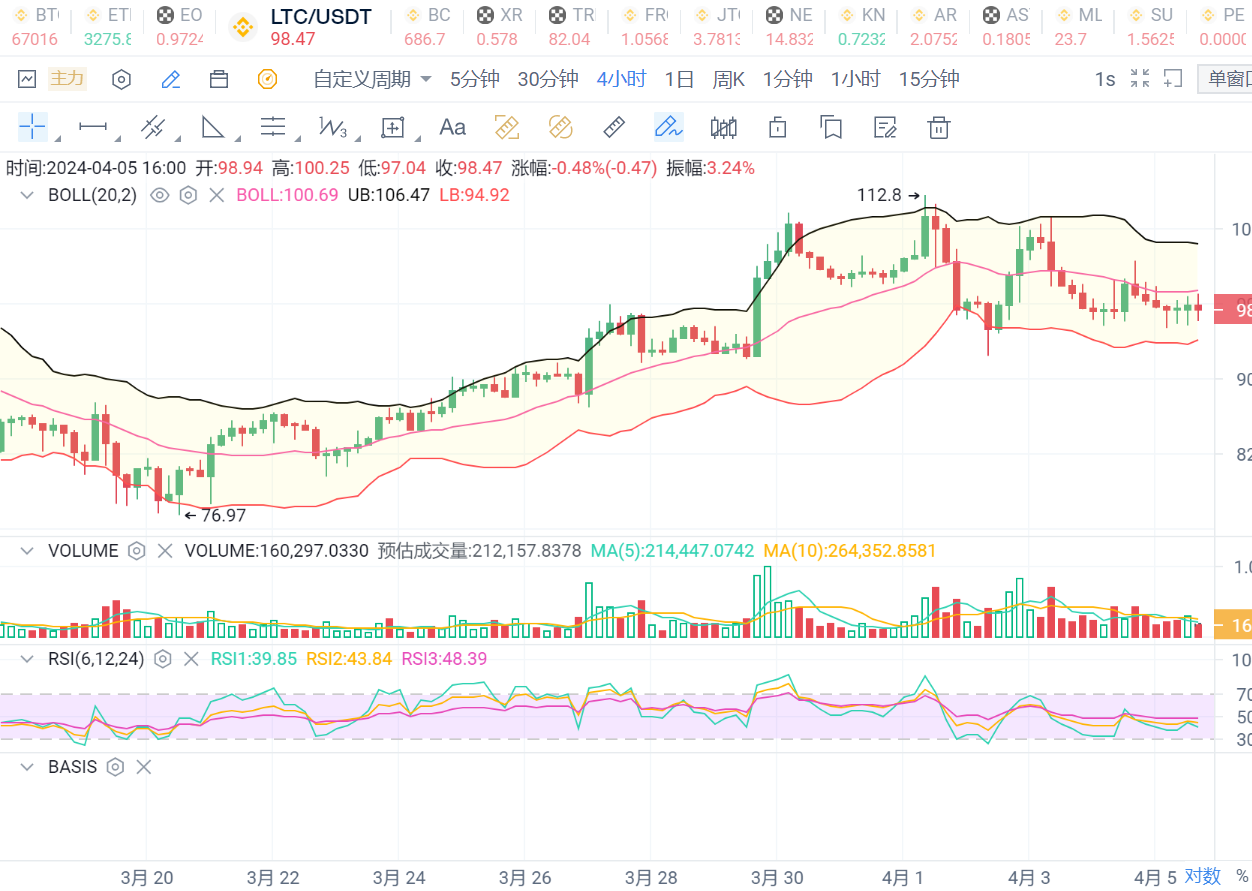Delete drawings with the trash can icon
The image size is (1252, 891).
tap(938, 127)
